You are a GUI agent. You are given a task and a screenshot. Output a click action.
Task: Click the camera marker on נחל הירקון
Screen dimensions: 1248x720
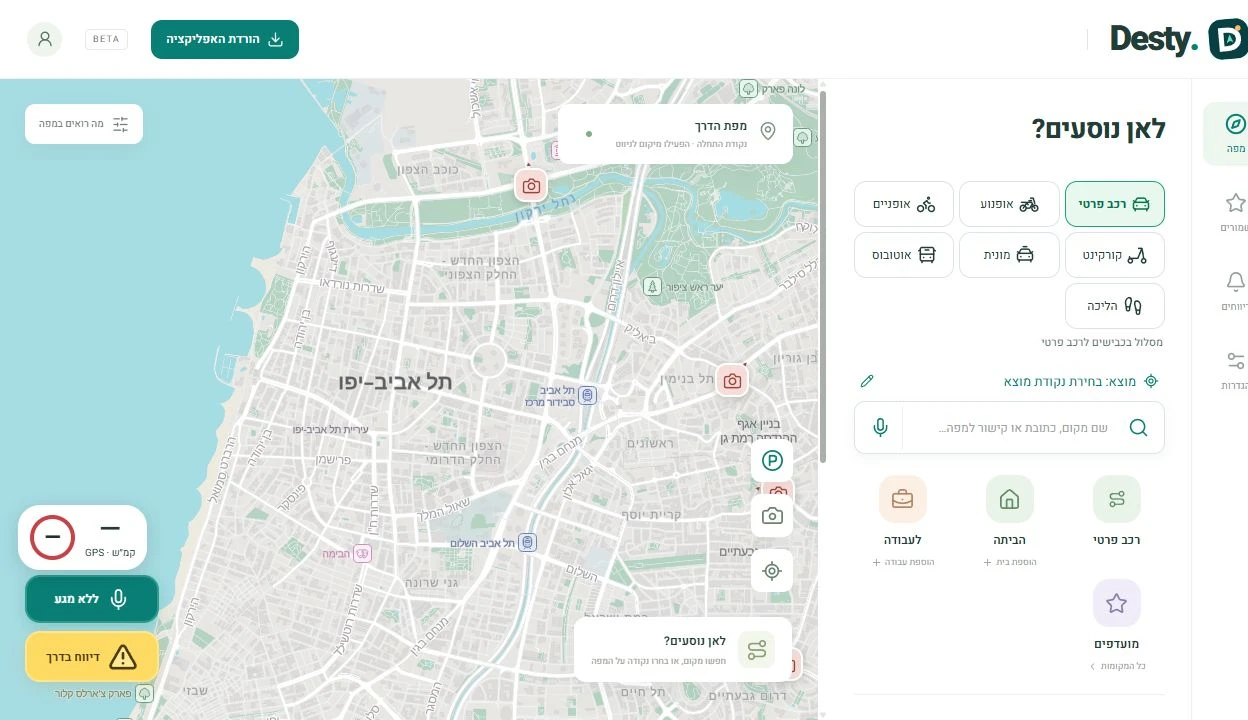point(531,185)
